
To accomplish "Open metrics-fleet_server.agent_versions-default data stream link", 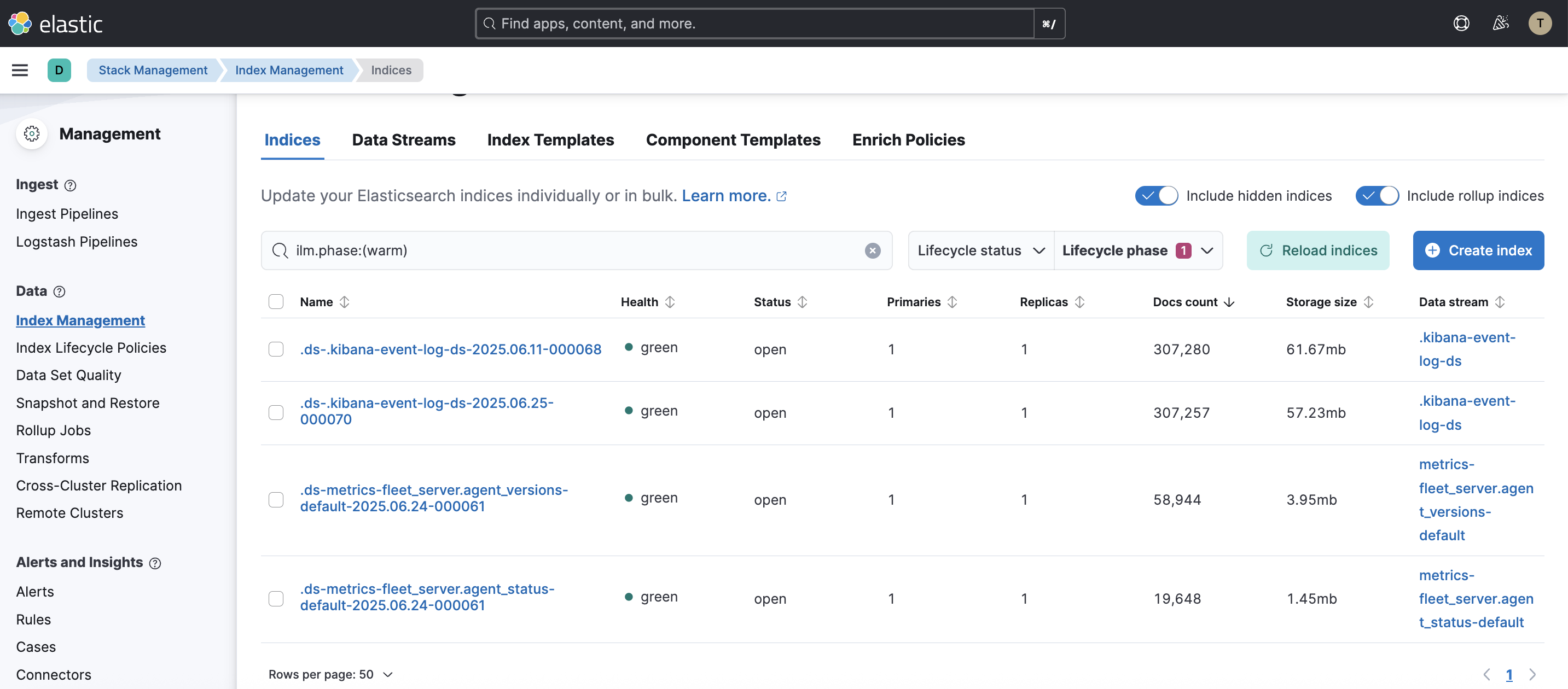I will [1476, 500].
